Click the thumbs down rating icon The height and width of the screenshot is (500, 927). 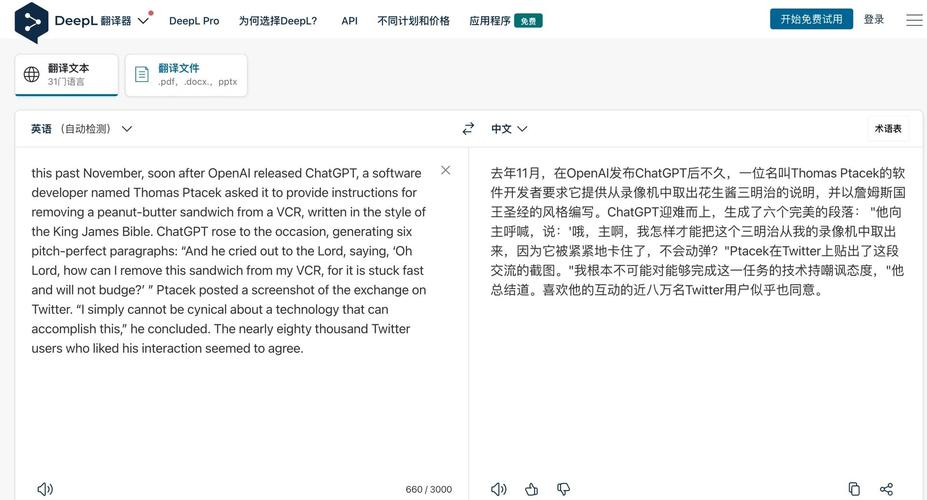tap(563, 489)
